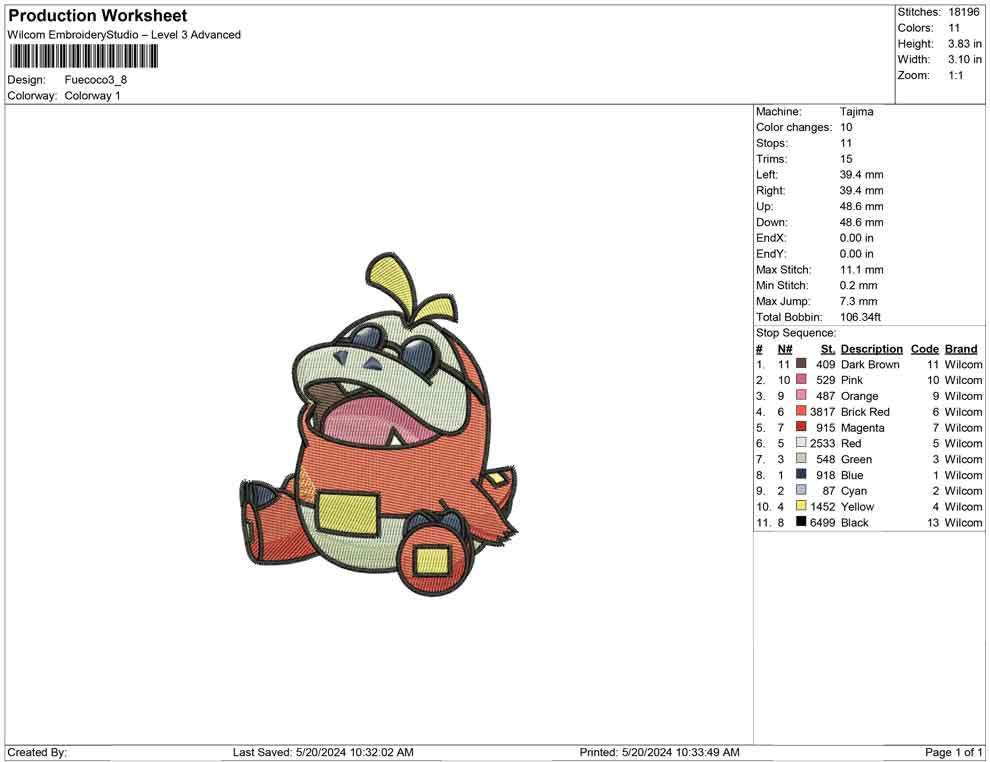The width and height of the screenshot is (990, 762).
Task: Click the Color changes value 10
Action: [x=846, y=128]
